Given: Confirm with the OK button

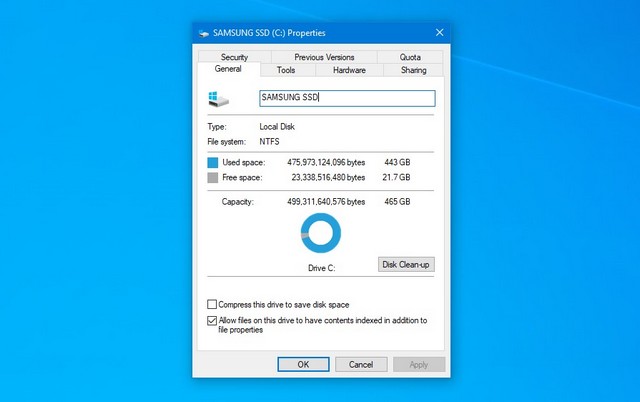Looking at the screenshot, I should (x=303, y=364).
